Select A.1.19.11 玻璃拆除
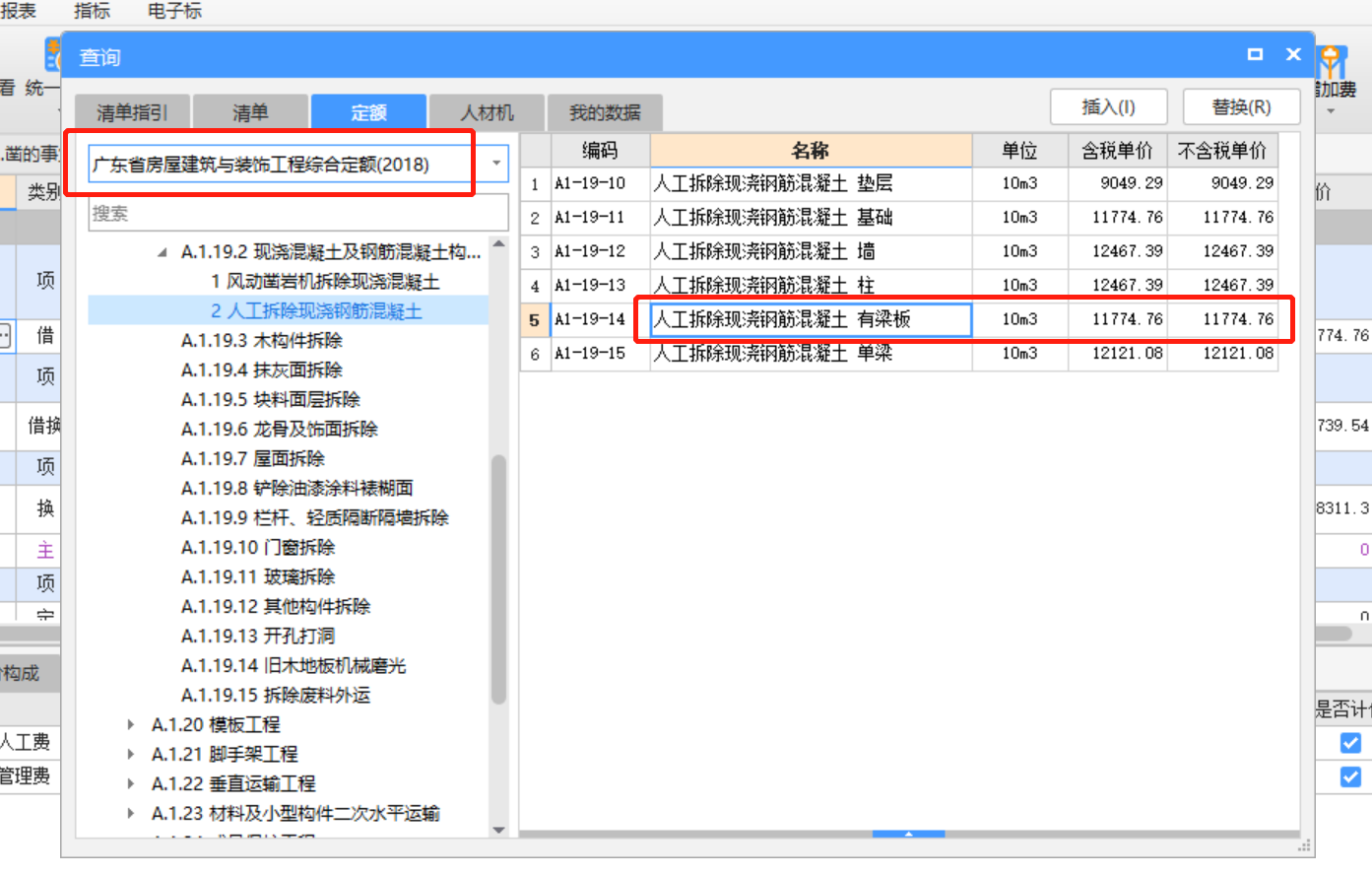This screenshot has height=875, width=1372. click(x=258, y=577)
